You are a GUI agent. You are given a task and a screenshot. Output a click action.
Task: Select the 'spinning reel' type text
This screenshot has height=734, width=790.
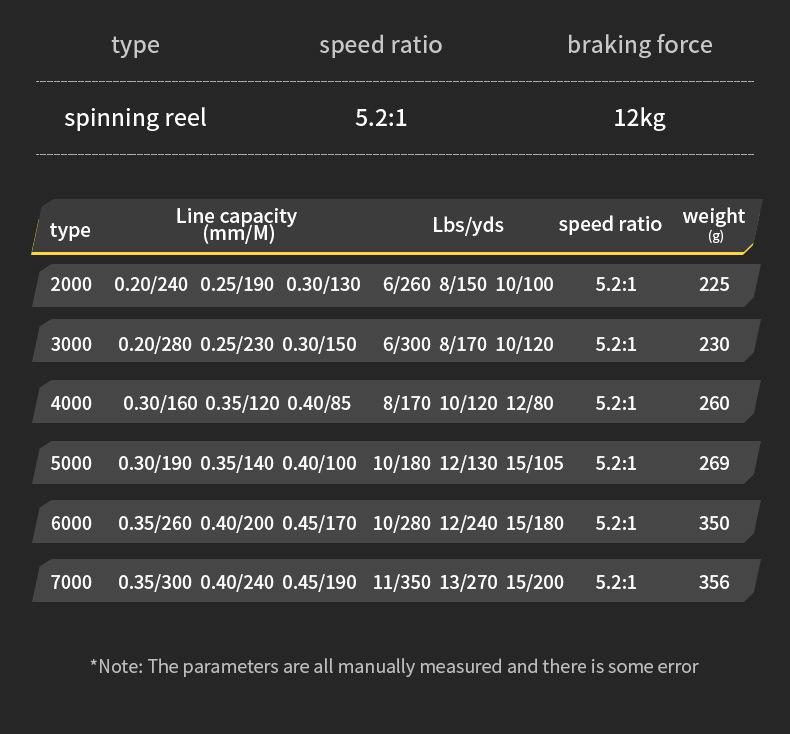135,118
